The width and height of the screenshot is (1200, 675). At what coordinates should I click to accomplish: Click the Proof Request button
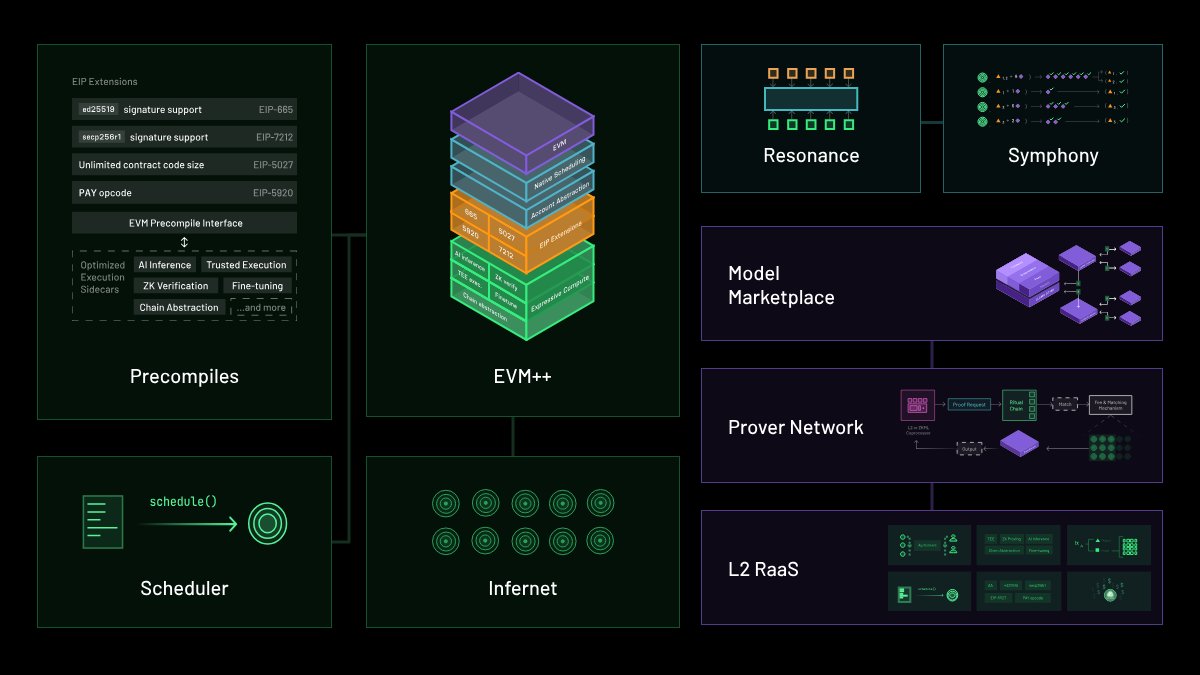pyautogui.click(x=969, y=404)
